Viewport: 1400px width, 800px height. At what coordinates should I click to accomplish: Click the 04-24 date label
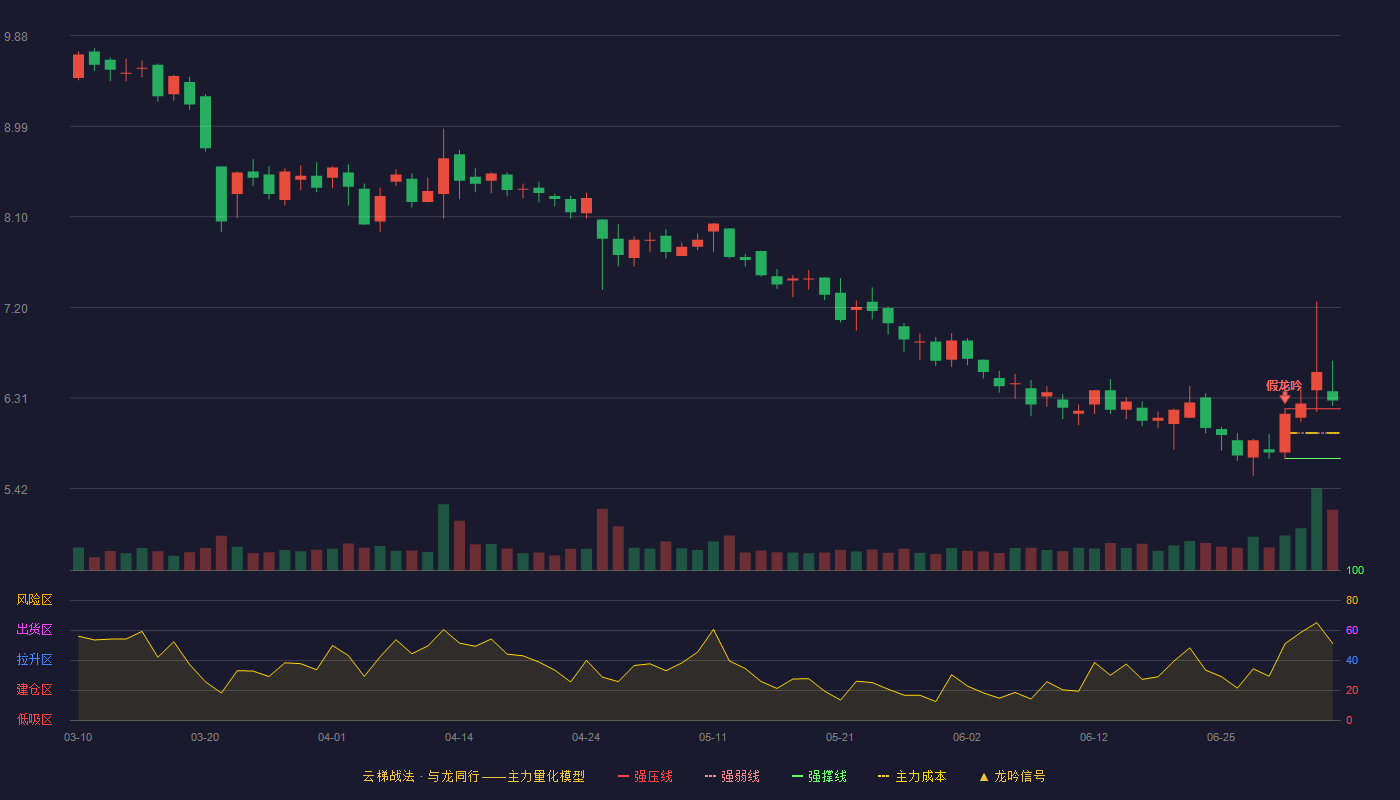[586, 737]
